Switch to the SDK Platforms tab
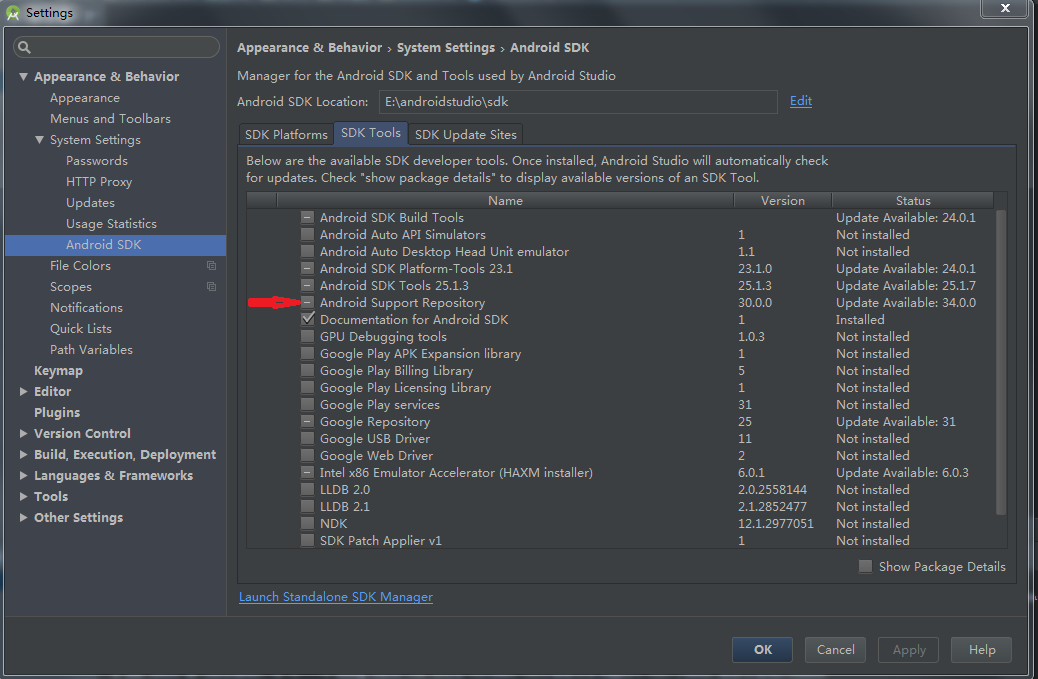This screenshot has width=1038, height=679. click(286, 135)
